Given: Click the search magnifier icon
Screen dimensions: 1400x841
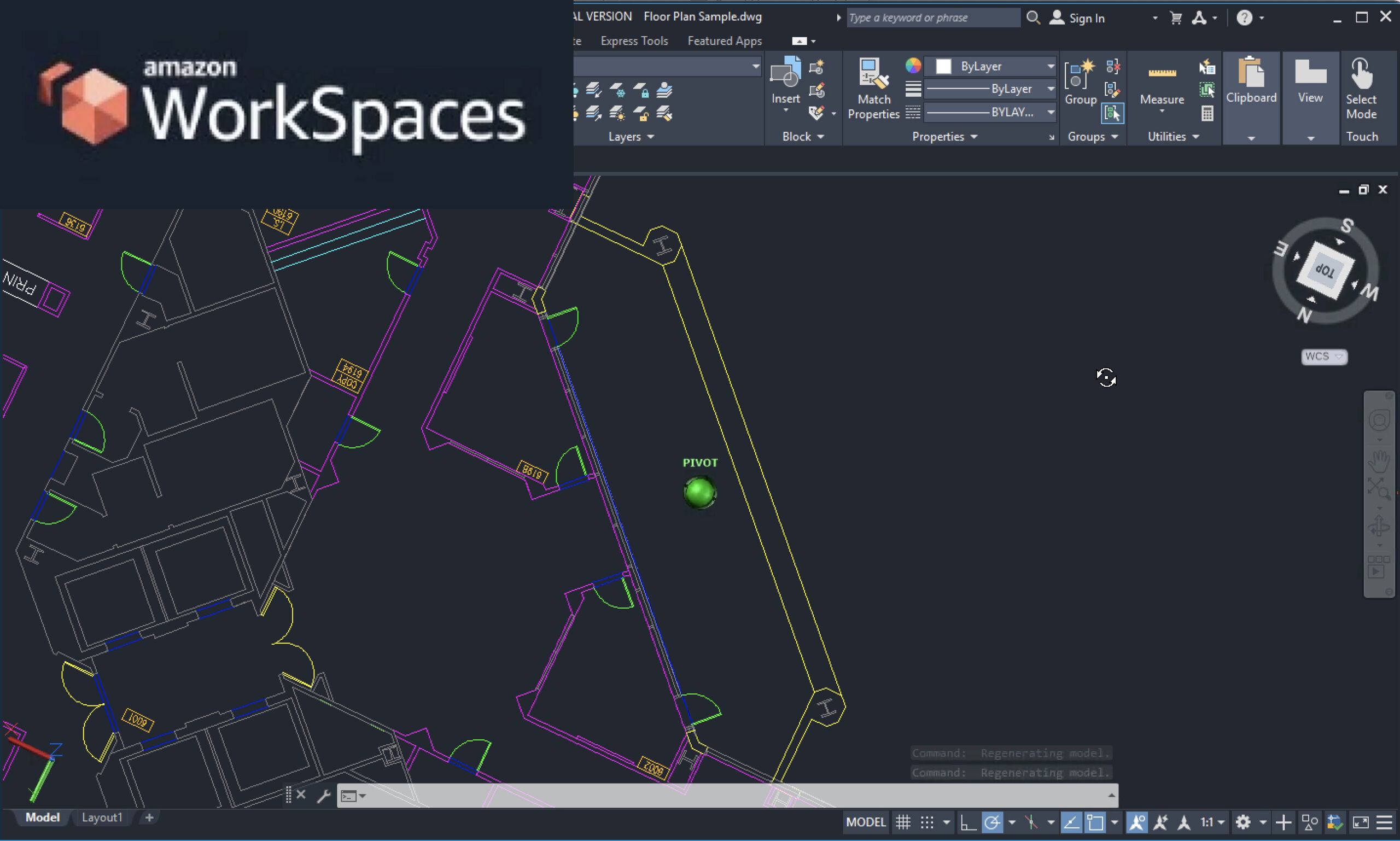Looking at the screenshot, I should pyautogui.click(x=1032, y=17).
